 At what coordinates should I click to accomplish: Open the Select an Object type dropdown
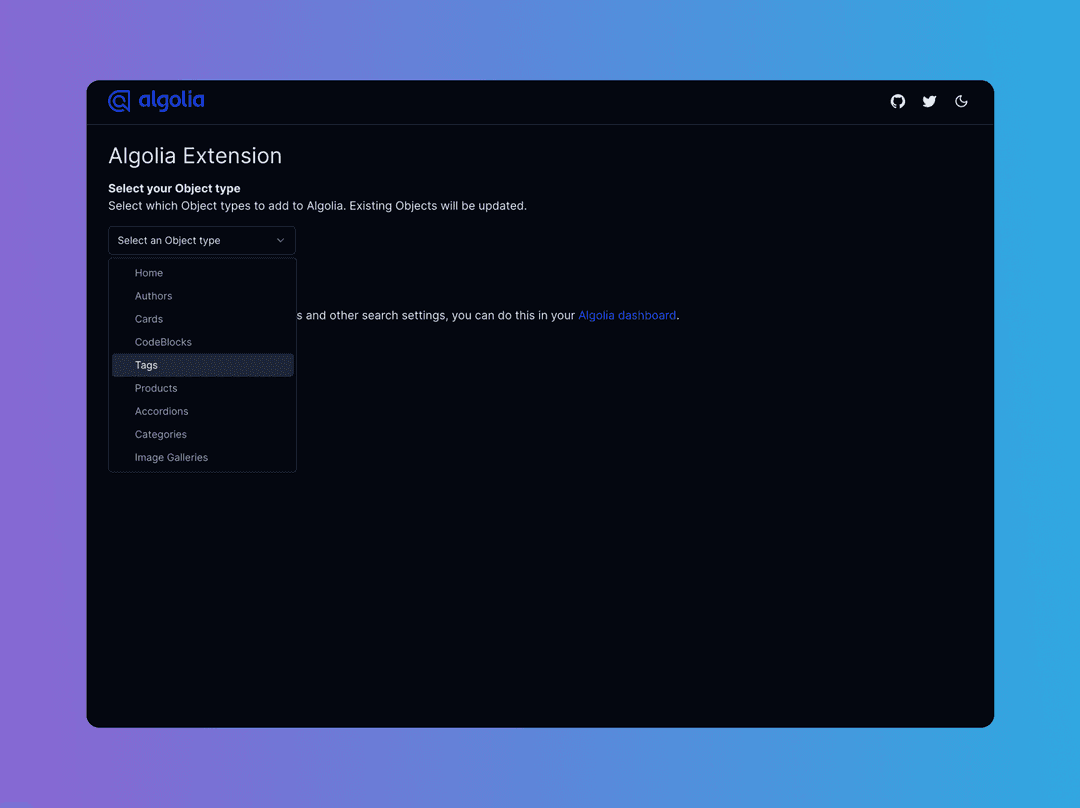coord(202,240)
